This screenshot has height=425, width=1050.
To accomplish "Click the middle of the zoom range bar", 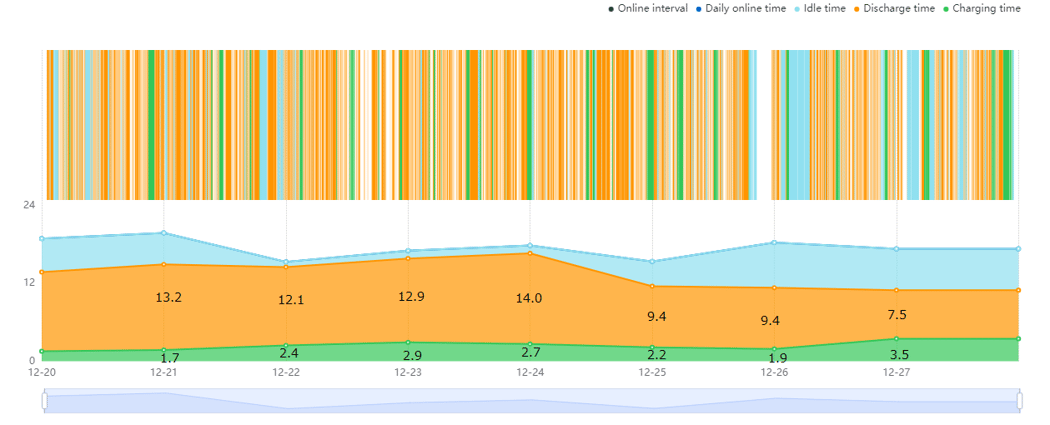I will point(532,400).
